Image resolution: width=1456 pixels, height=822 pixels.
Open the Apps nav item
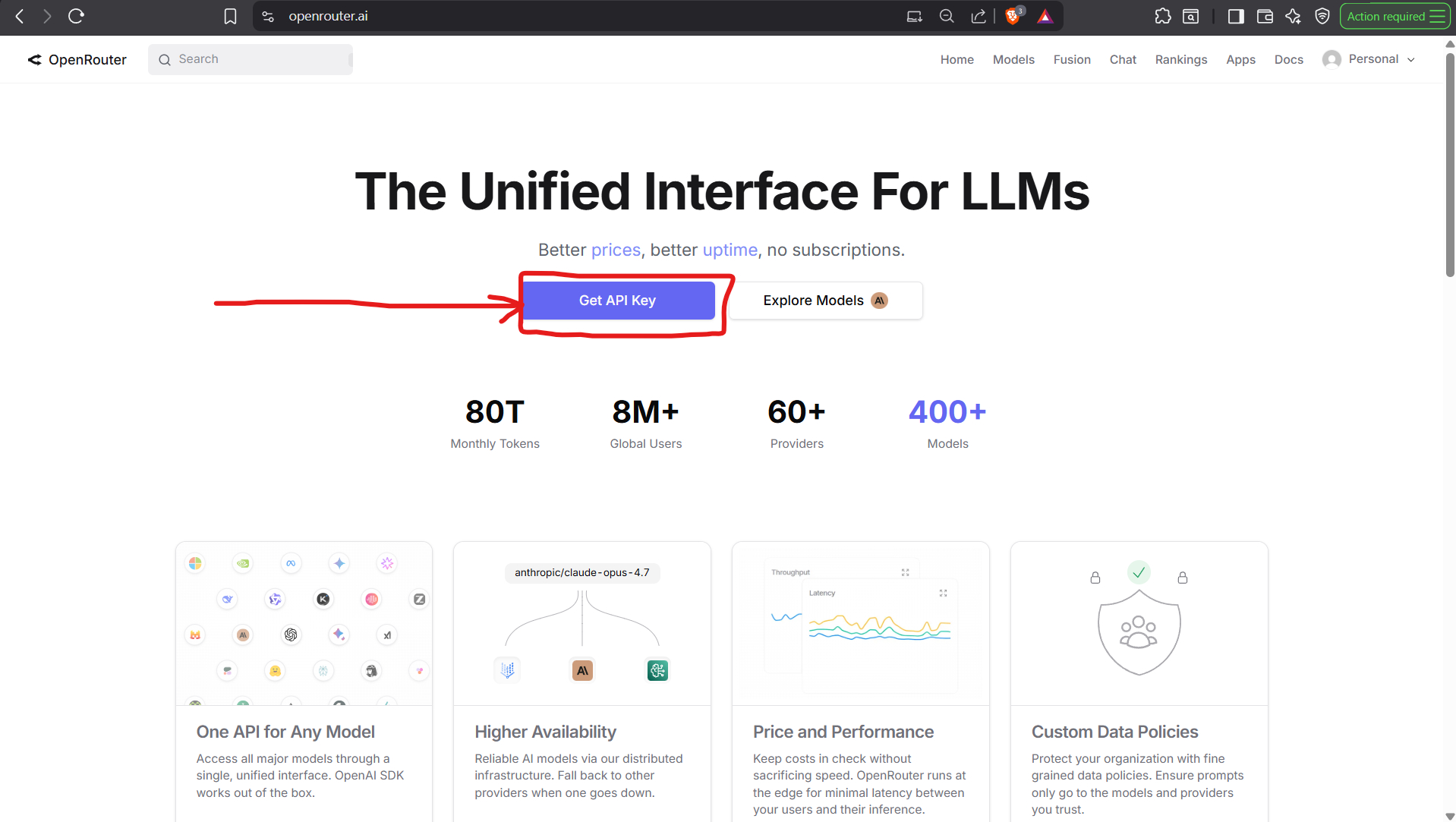click(x=1240, y=59)
